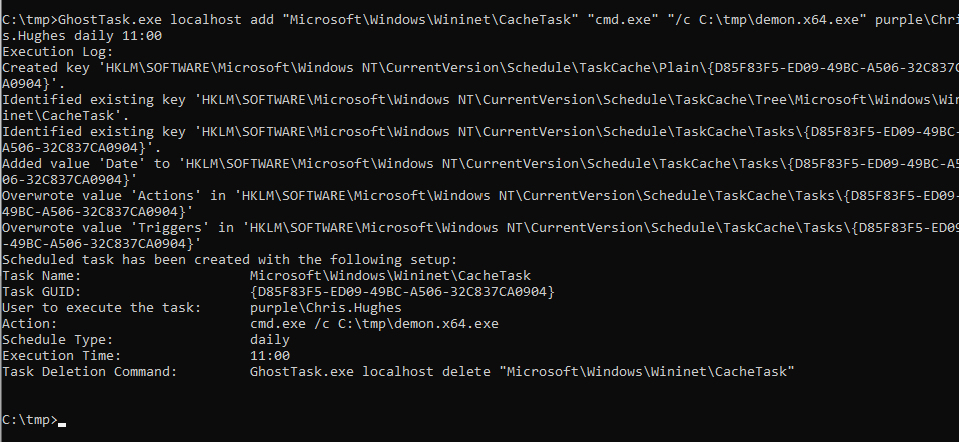Click the 'Execution Time:' label
Viewport: 960px width, 442px height.
tap(62, 355)
